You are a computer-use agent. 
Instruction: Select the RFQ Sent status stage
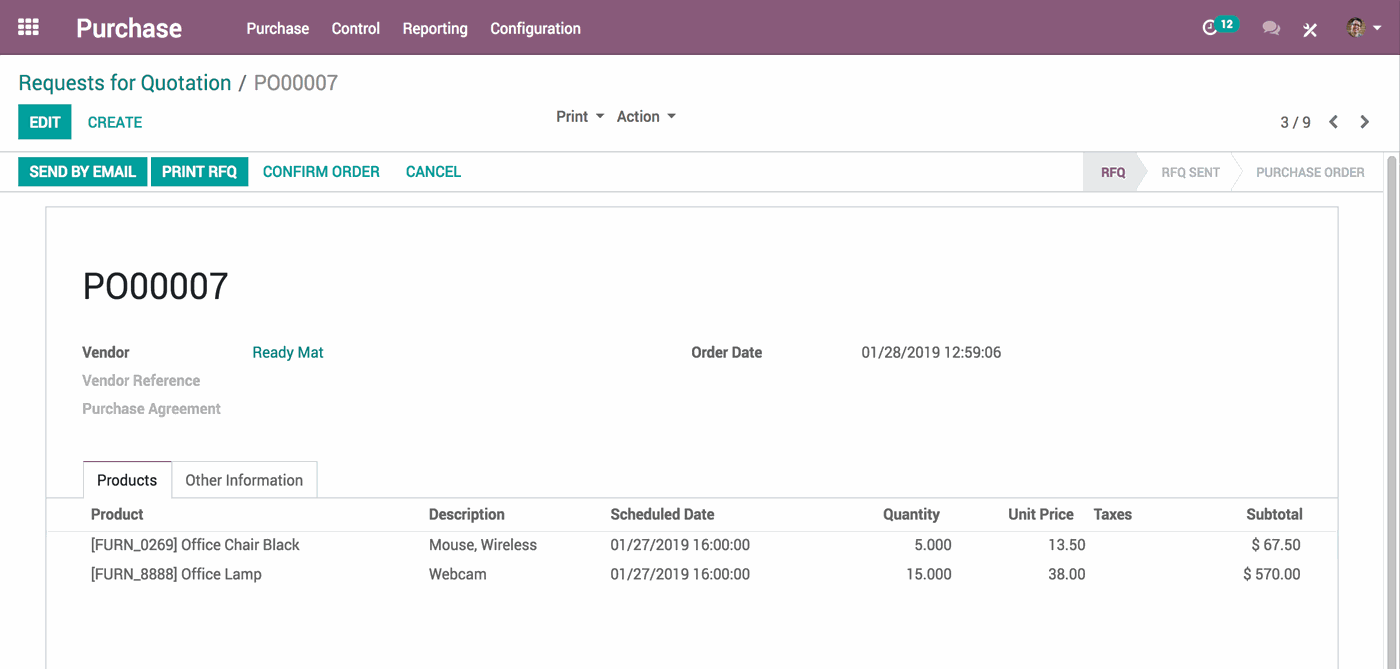click(x=1190, y=172)
